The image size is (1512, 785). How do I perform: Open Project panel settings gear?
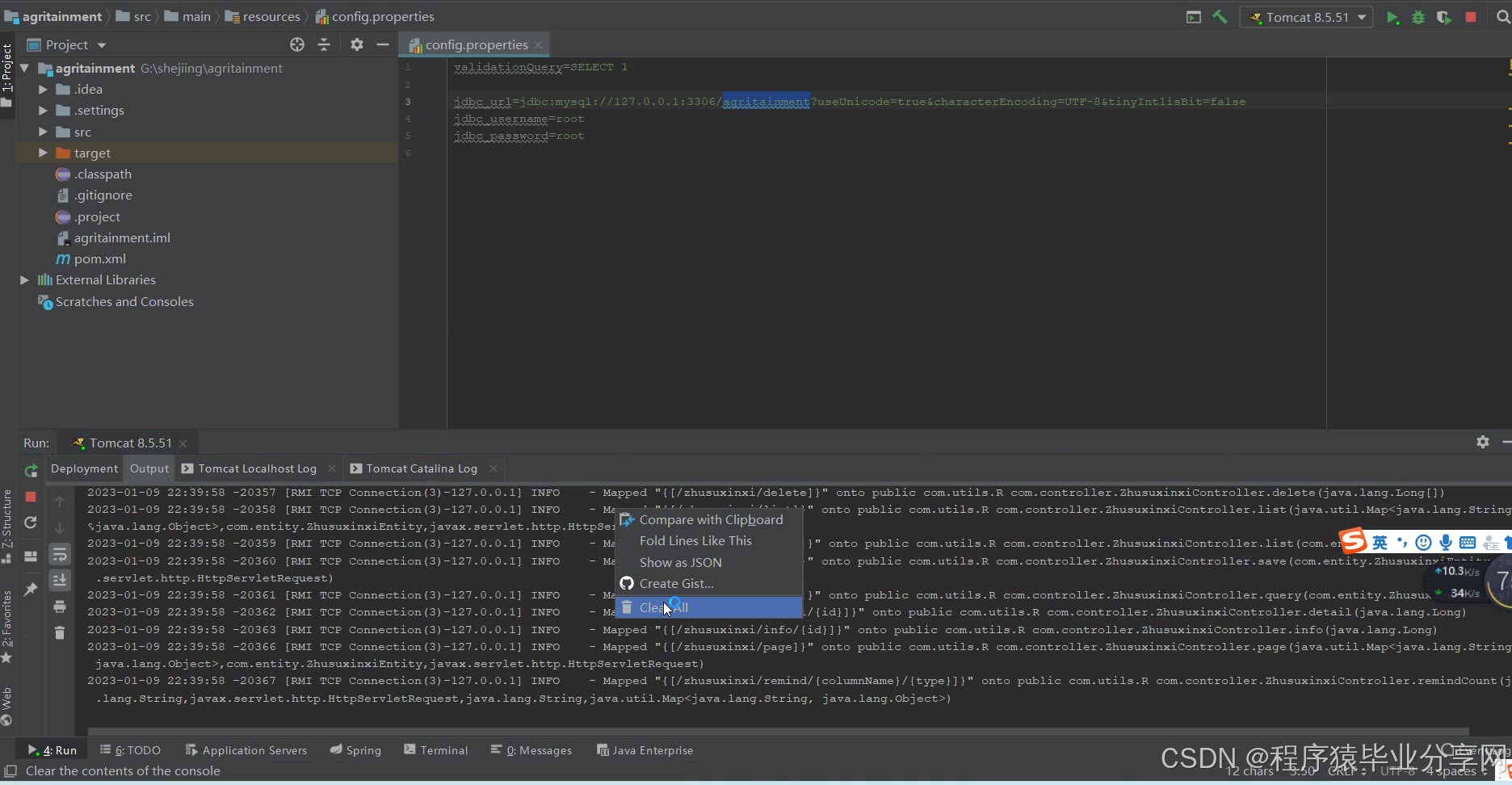[x=357, y=44]
